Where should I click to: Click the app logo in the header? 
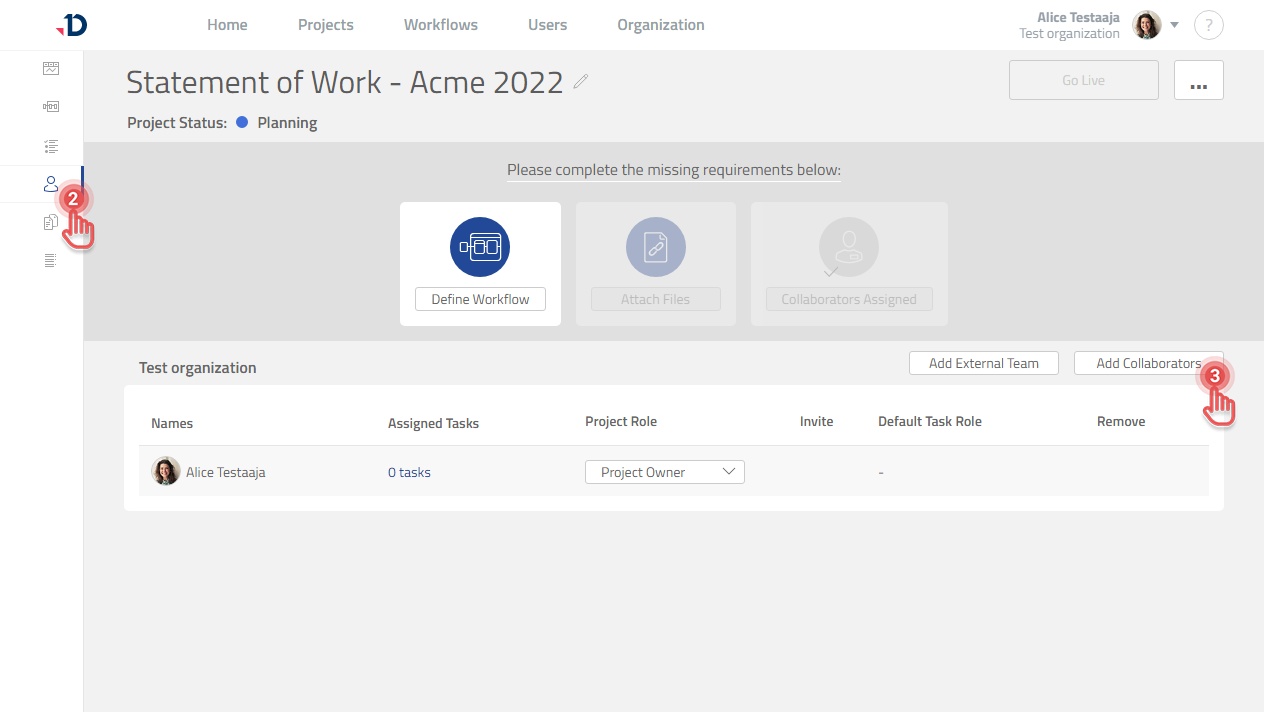(72, 25)
